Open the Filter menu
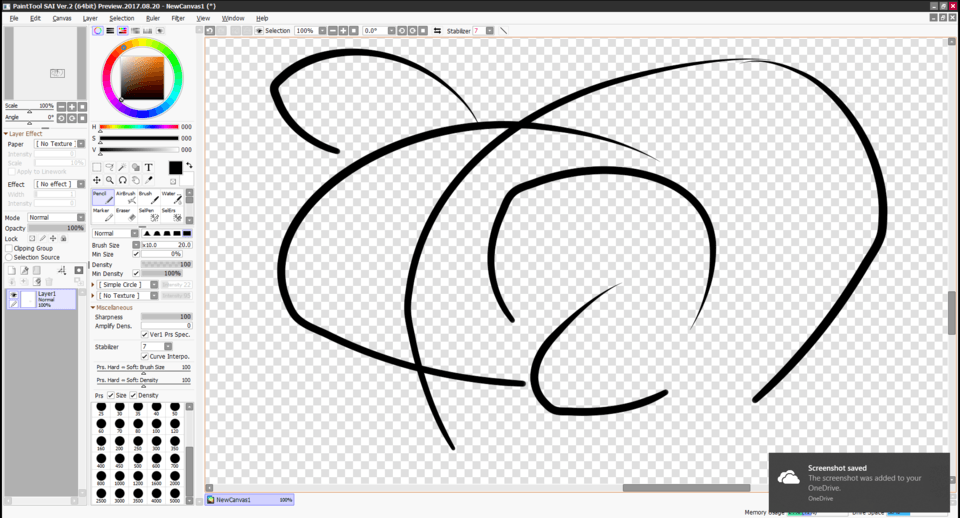 tap(177, 18)
